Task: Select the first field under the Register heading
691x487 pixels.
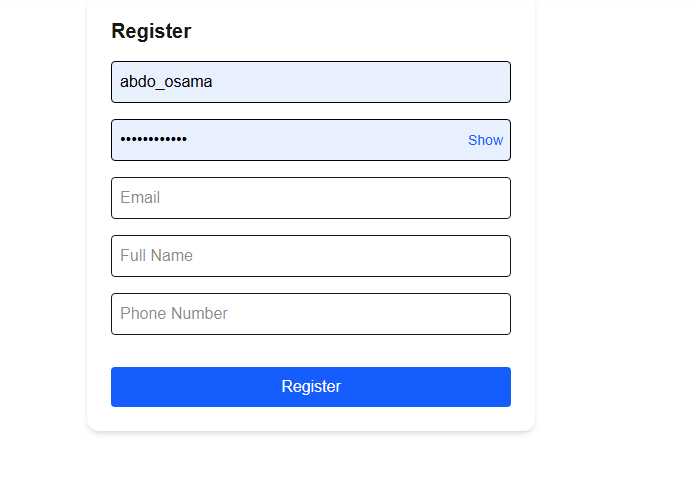Action: pyautogui.click(x=311, y=82)
